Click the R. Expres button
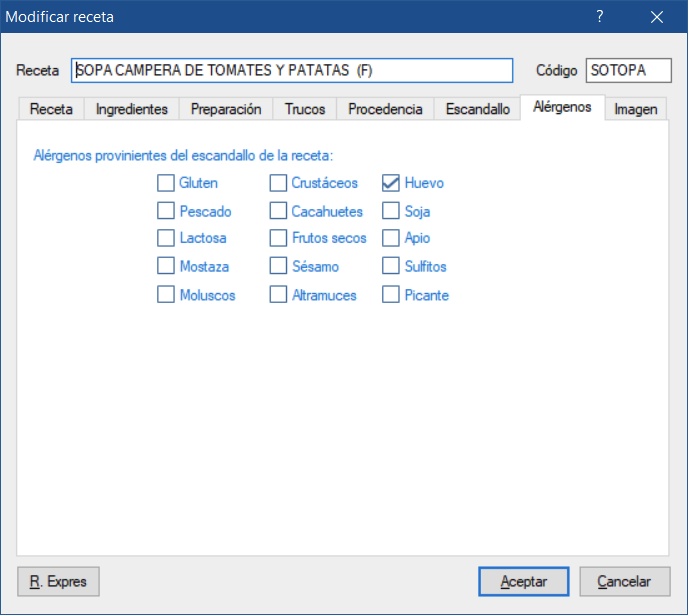Viewport: 688px width, 615px height. click(58, 581)
